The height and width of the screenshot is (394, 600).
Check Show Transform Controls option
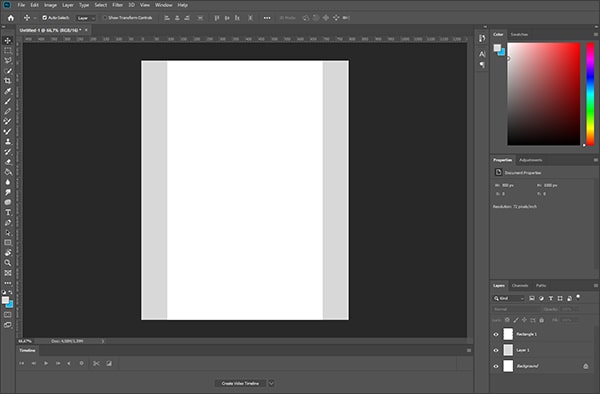pyautogui.click(x=104, y=18)
